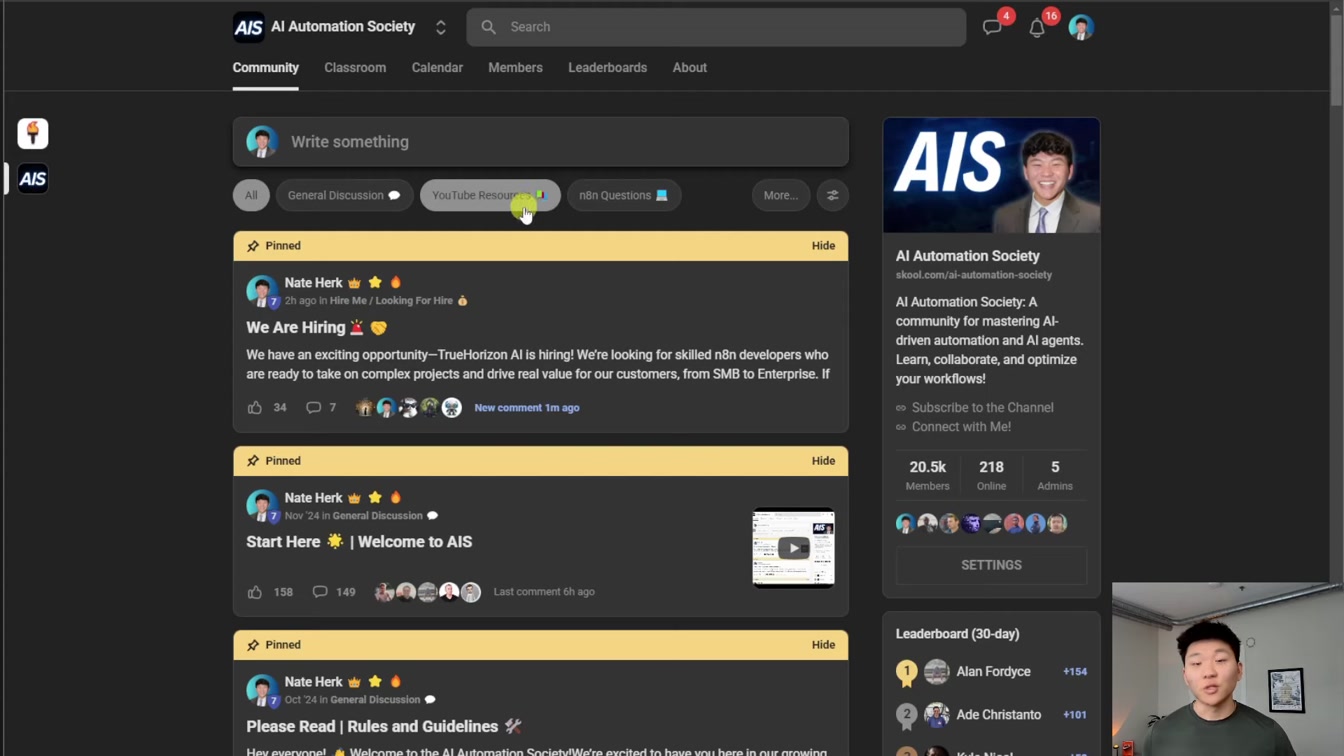Click the page vertical scrollbar

point(1336,60)
